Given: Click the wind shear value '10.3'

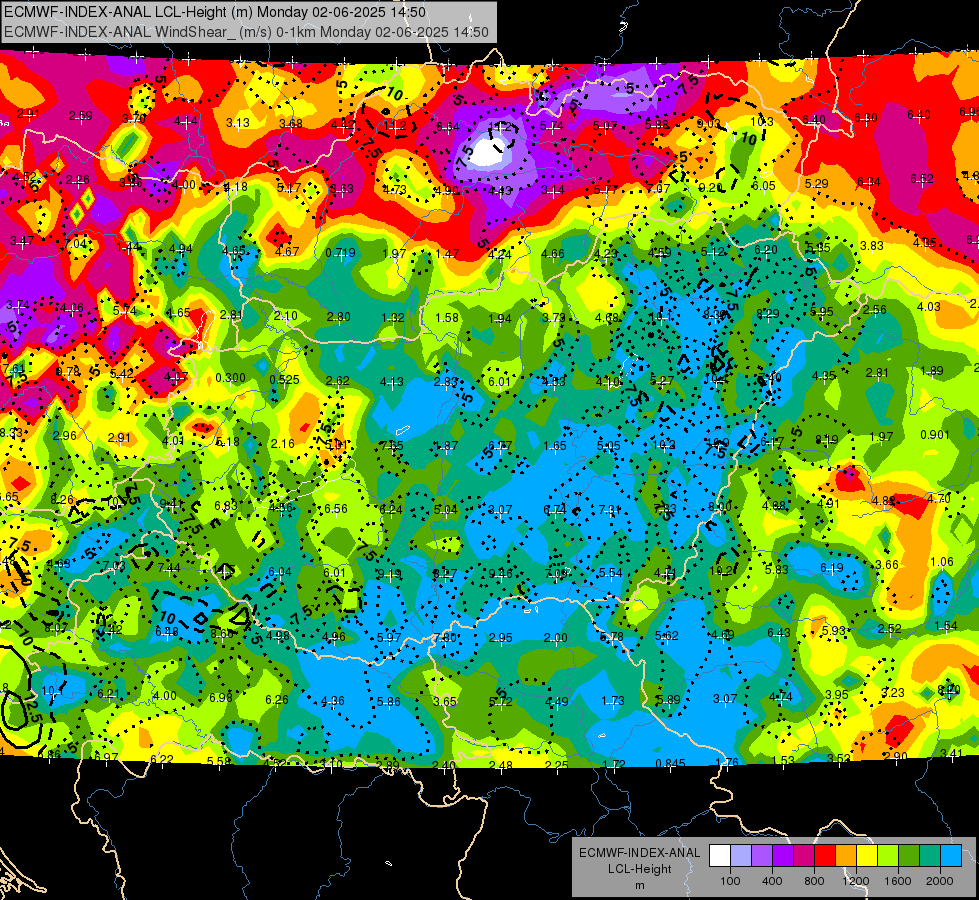Looking at the screenshot, I should [x=762, y=122].
